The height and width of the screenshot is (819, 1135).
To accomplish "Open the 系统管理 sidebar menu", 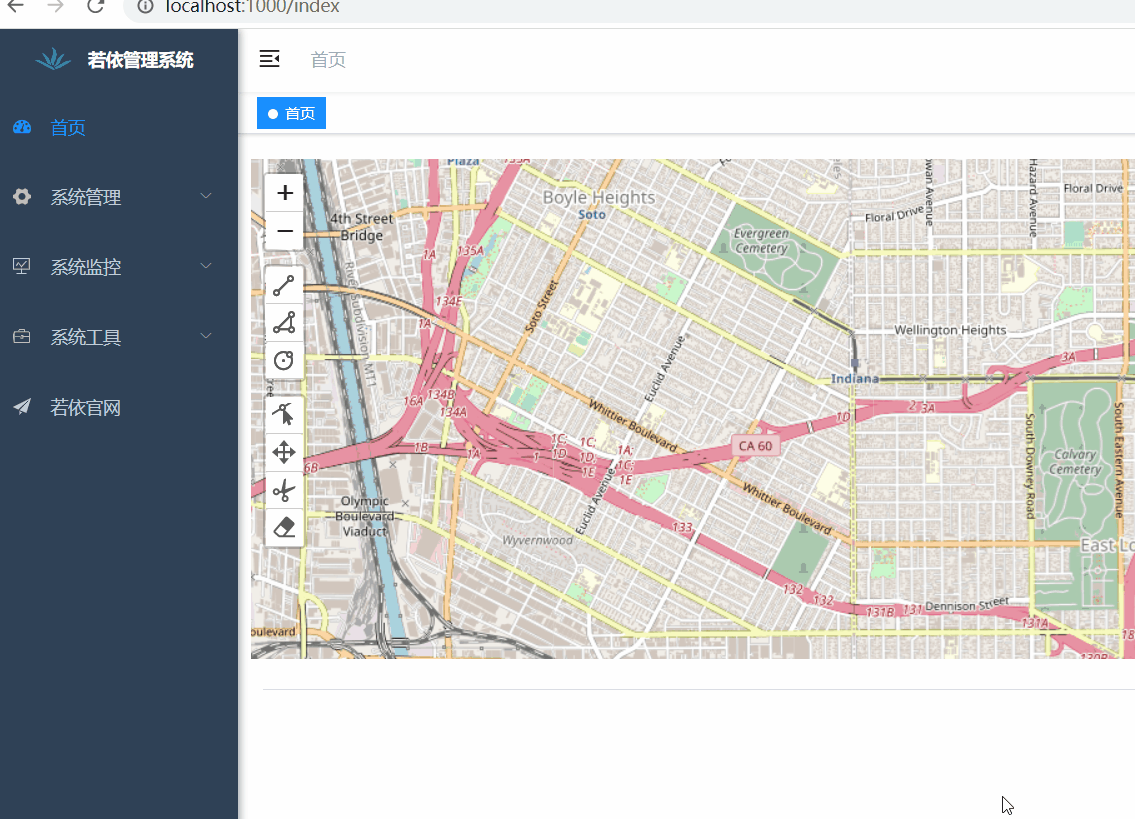I will (119, 197).
